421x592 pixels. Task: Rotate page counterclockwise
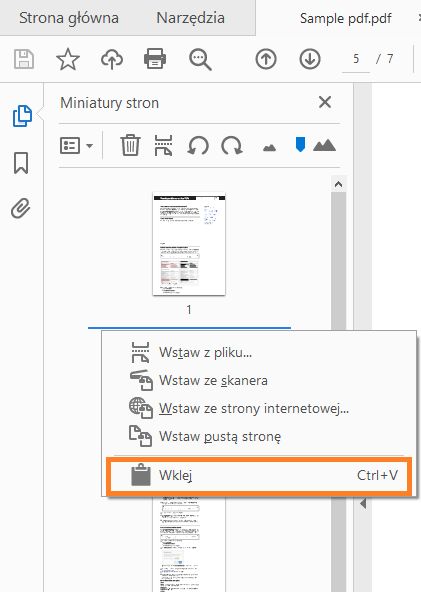pyautogui.click(x=198, y=145)
